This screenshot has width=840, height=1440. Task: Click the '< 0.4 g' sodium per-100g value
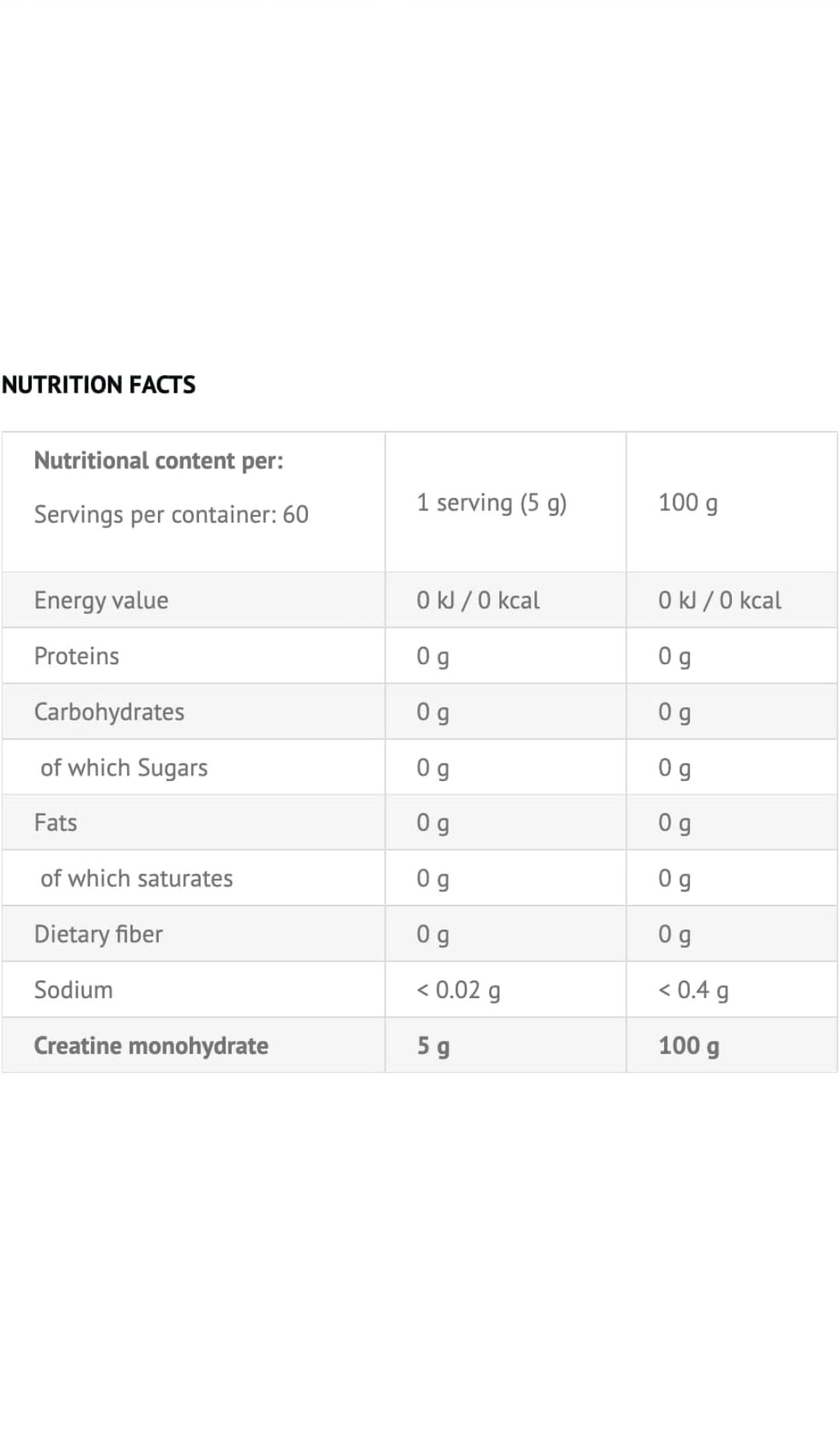pos(693,990)
